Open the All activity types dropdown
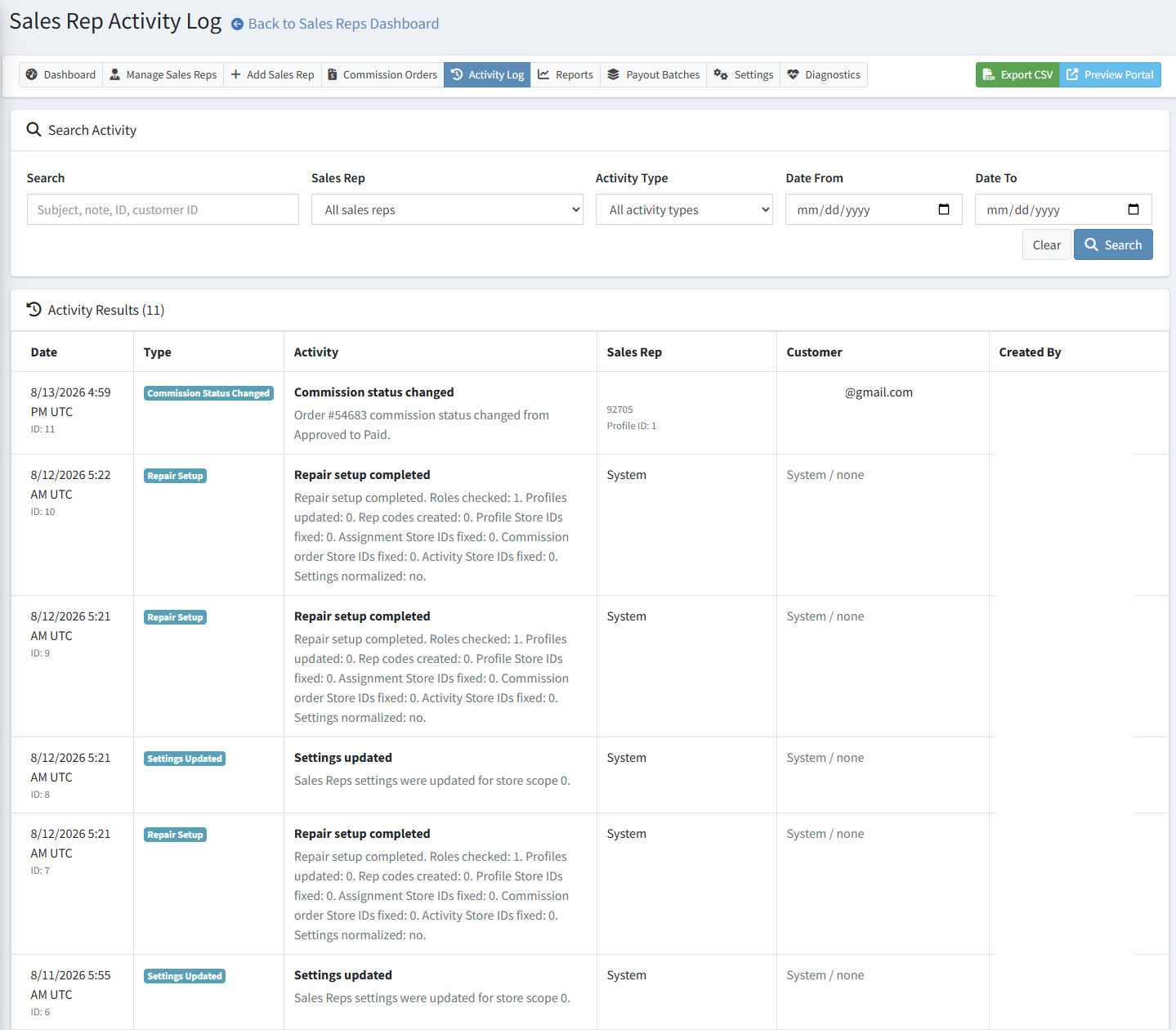 click(684, 209)
